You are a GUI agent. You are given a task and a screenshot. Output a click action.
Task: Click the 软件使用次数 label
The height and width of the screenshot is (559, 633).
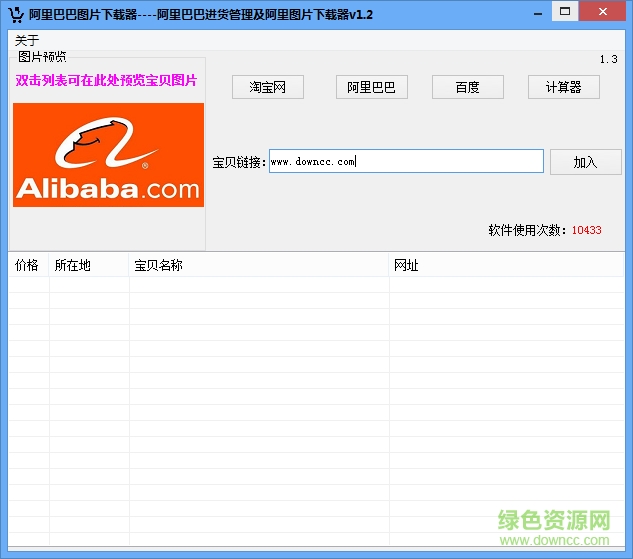point(525,230)
